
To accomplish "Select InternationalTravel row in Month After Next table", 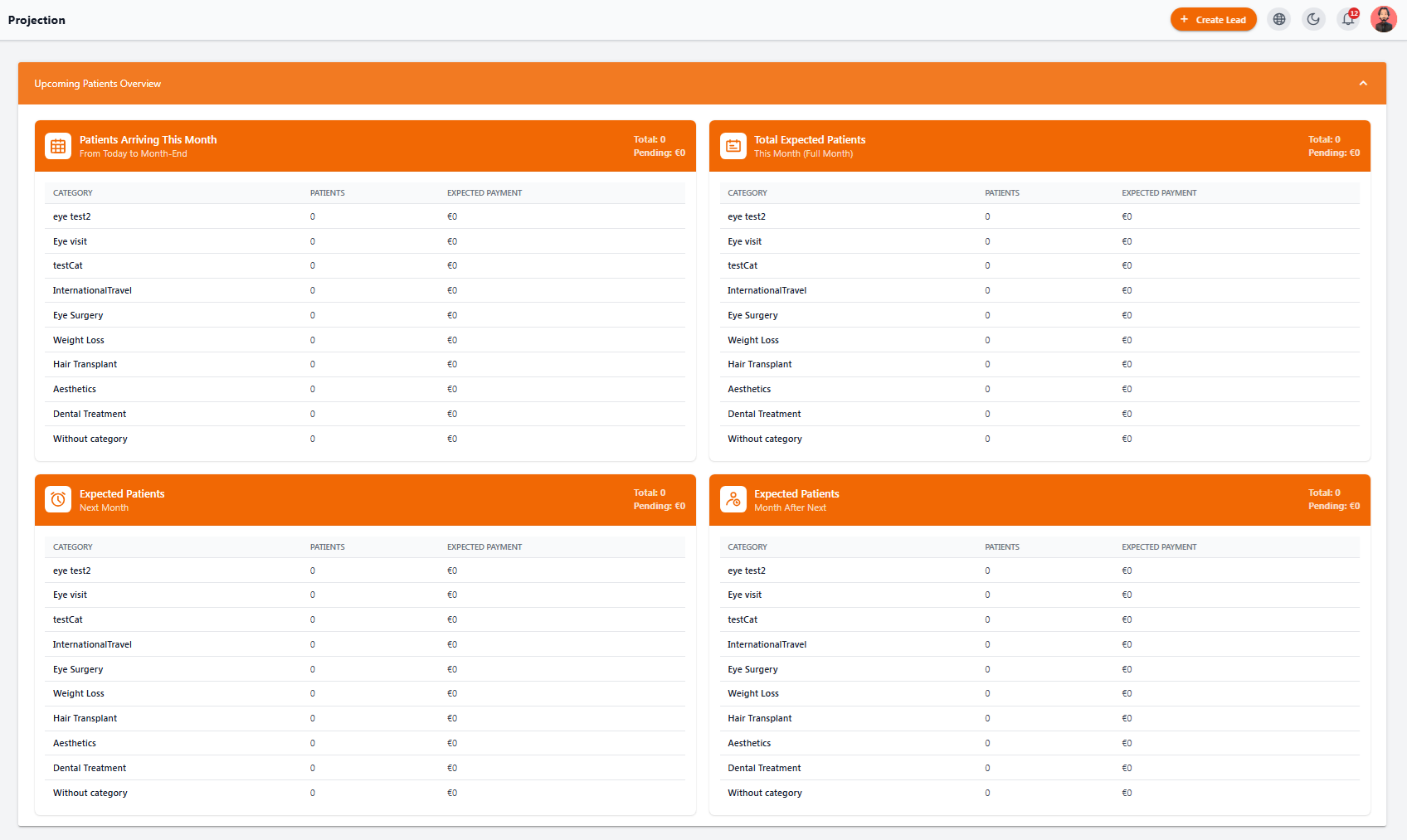I will click(x=1039, y=644).
